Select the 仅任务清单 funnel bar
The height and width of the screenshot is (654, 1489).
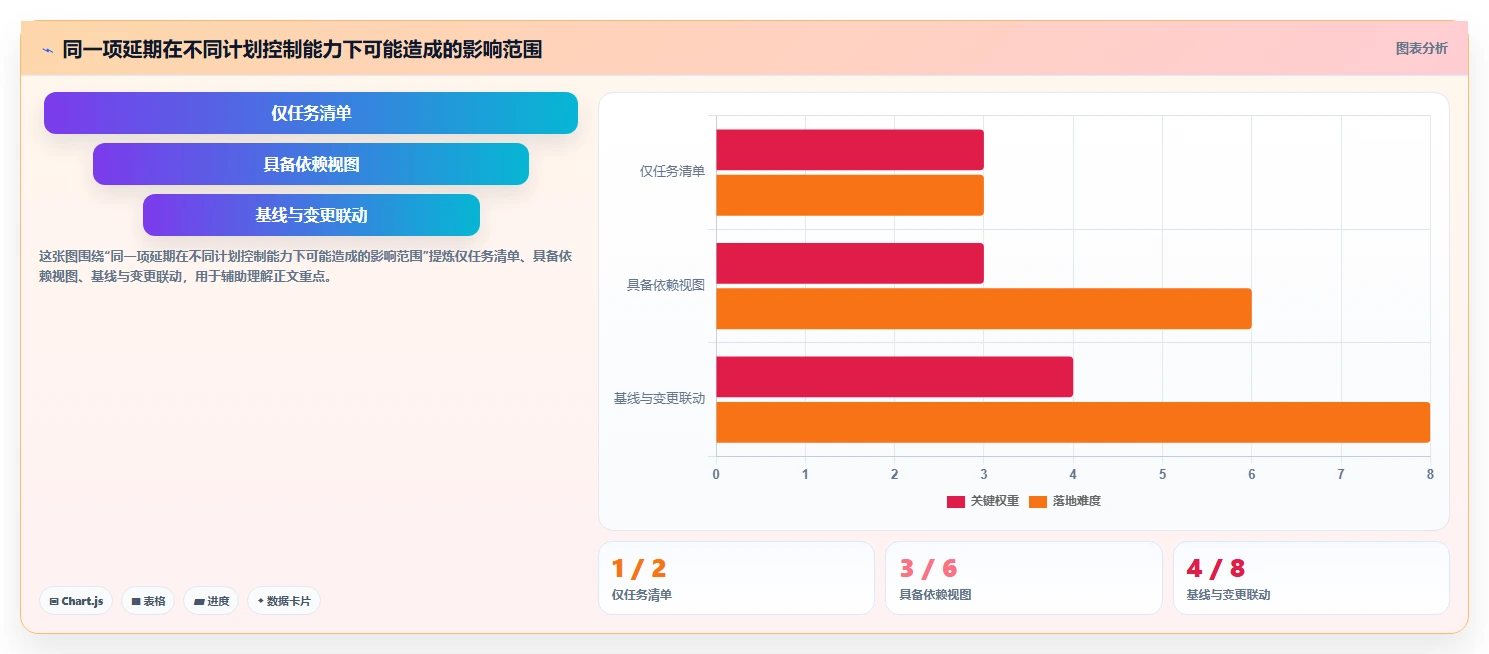pos(311,113)
